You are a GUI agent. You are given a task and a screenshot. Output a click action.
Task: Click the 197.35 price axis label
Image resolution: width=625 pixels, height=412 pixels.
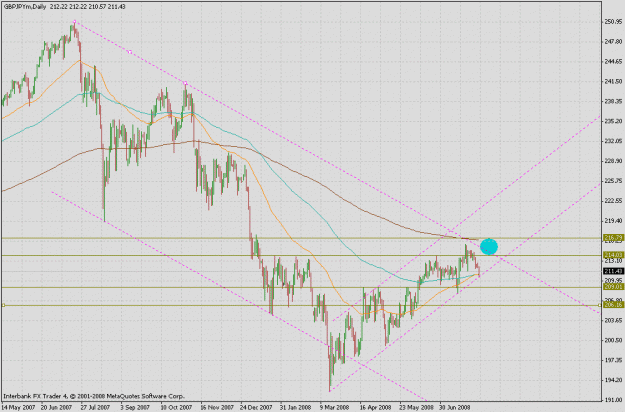click(613, 360)
